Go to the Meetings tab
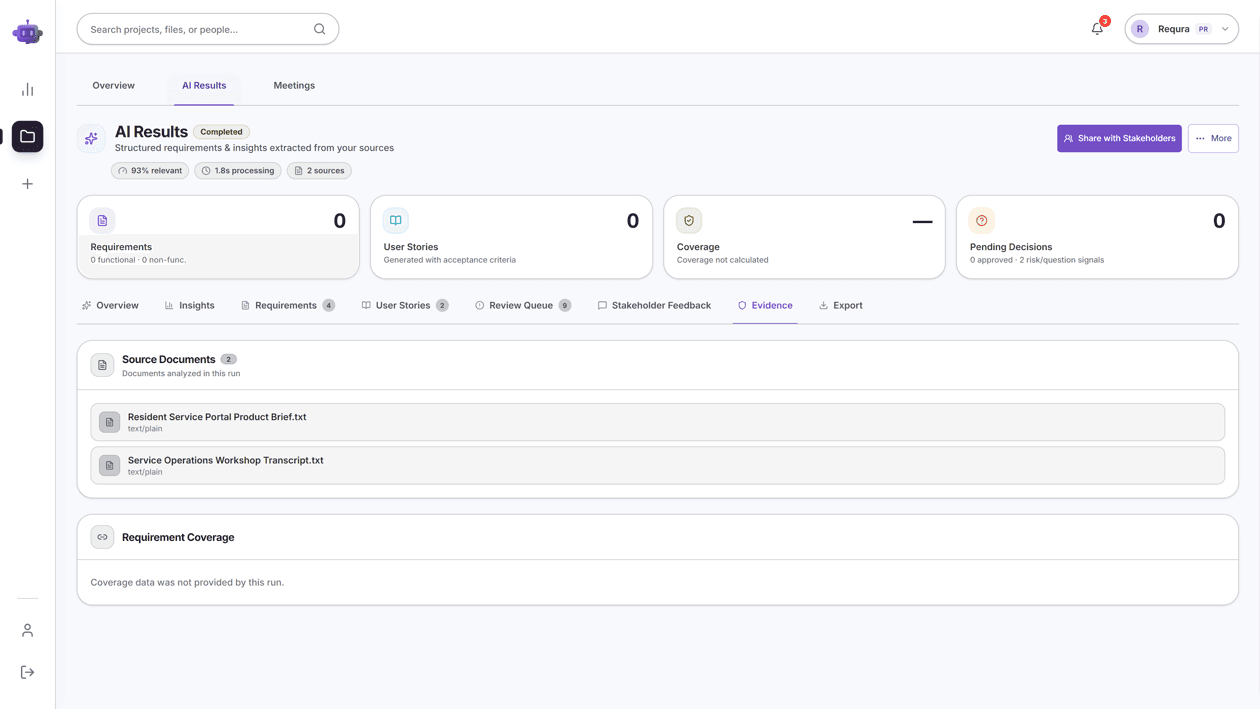1260x709 pixels. (294, 86)
